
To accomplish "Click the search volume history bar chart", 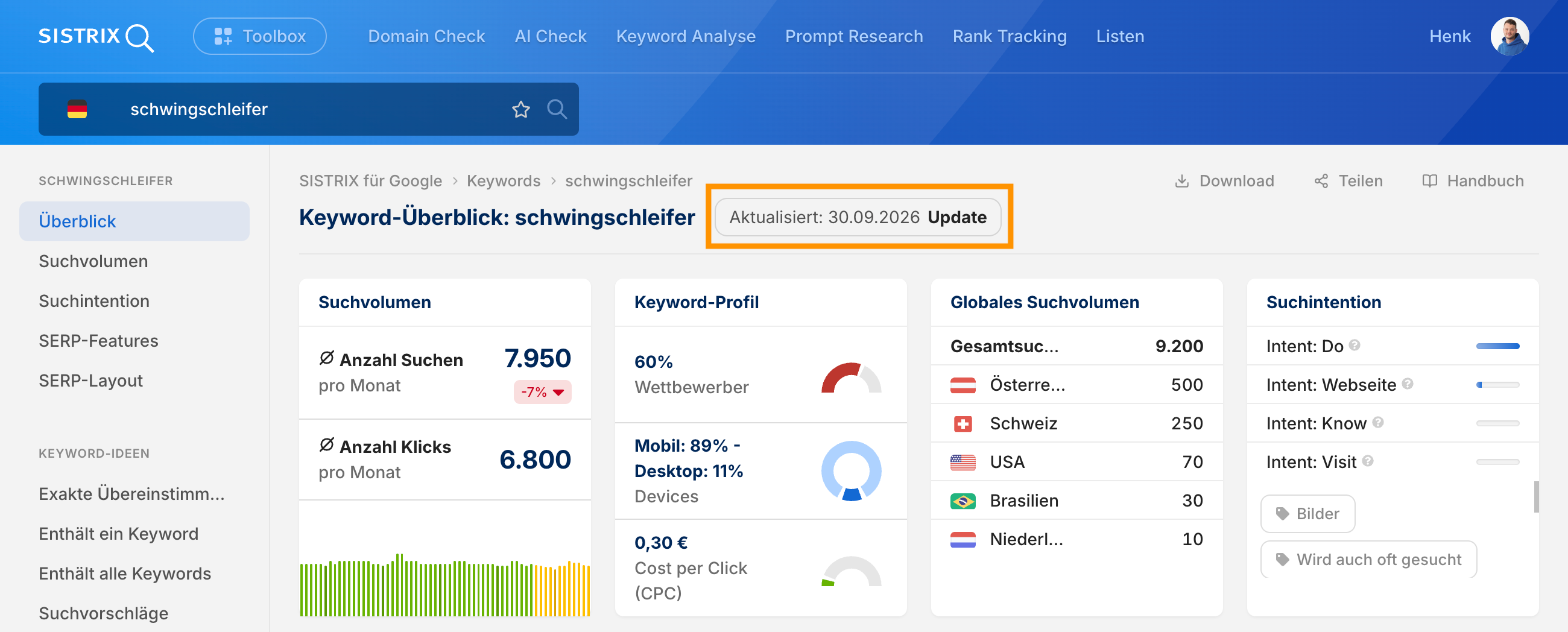I will pos(444,585).
